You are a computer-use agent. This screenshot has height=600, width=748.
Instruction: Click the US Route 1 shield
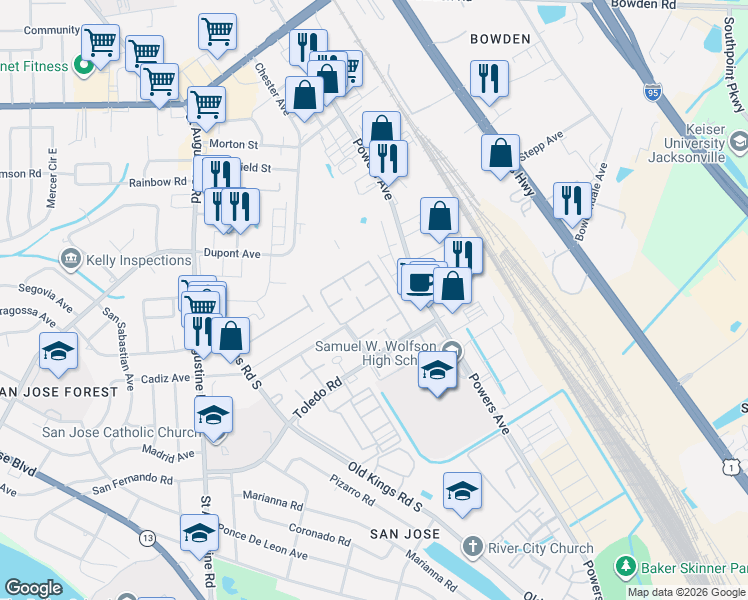tap(730, 468)
